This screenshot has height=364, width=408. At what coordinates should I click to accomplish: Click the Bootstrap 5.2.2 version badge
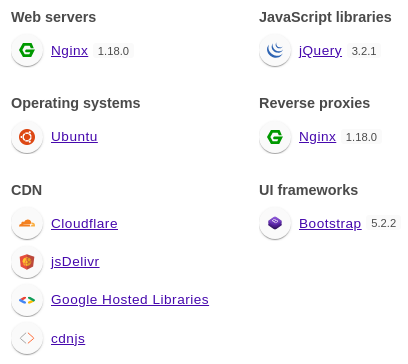[x=384, y=223]
